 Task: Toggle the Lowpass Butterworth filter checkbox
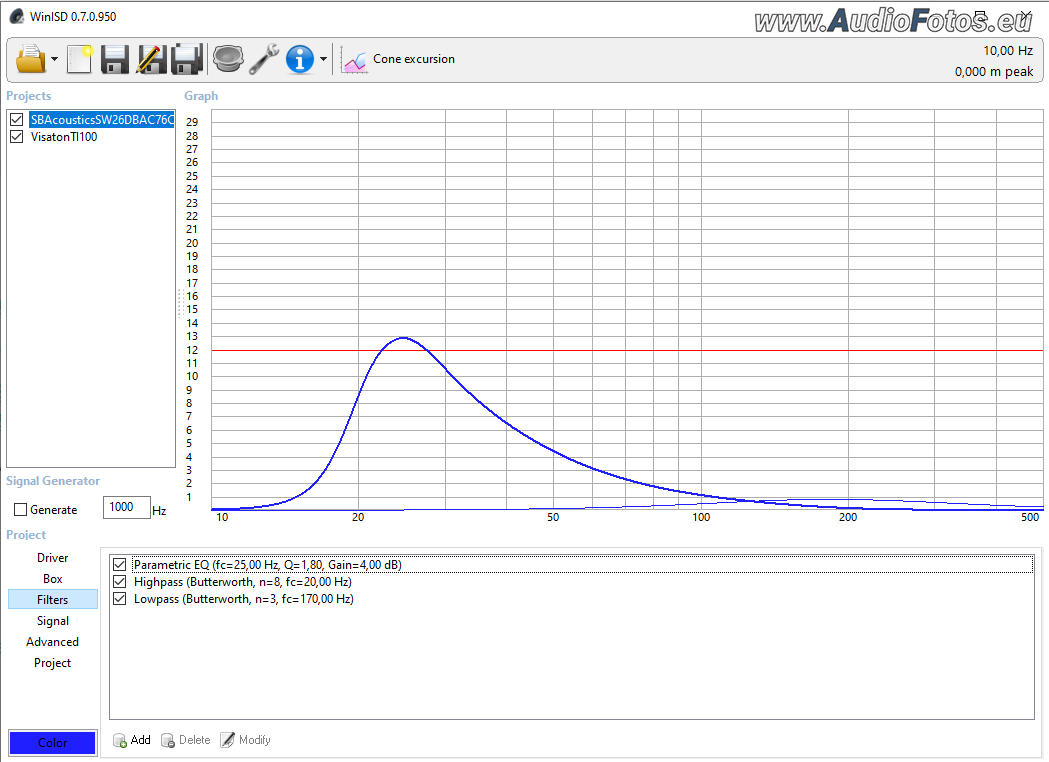pyautogui.click(x=120, y=599)
